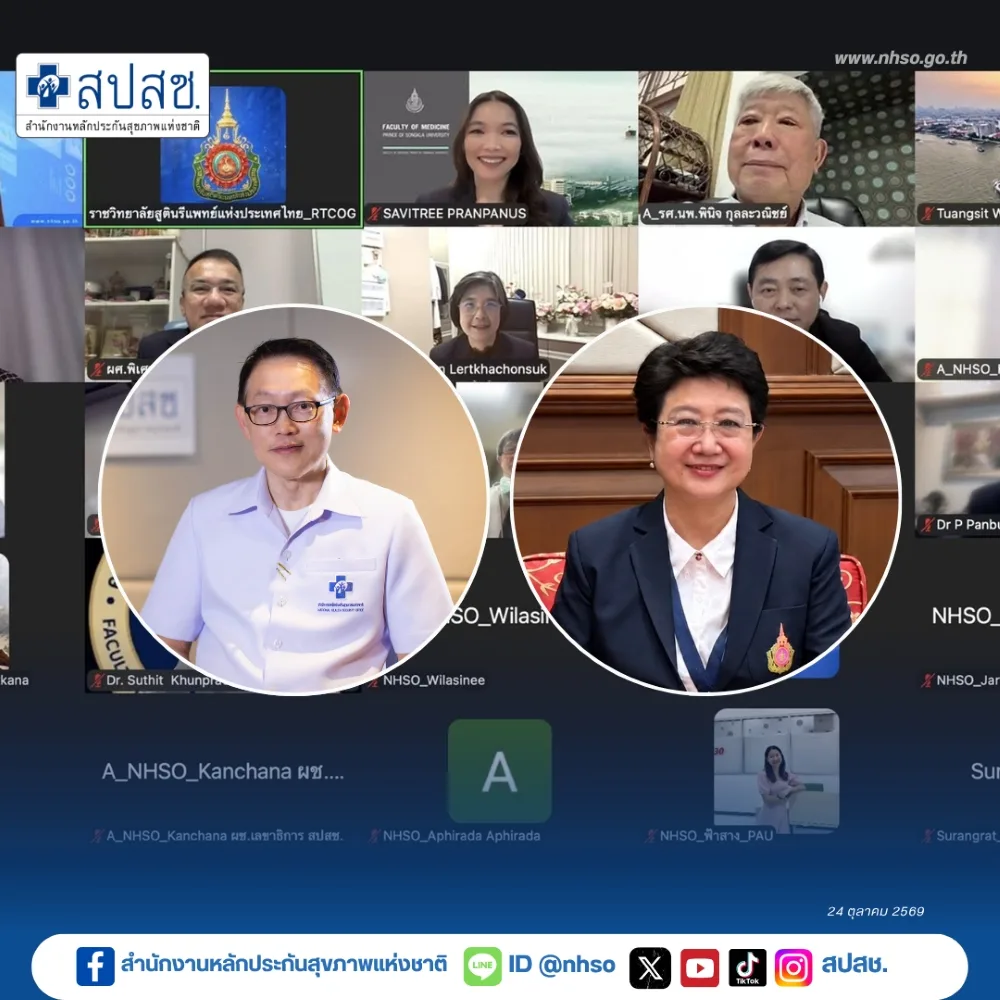Click circular portrait of woman in navy blazer
The width and height of the screenshot is (1000, 1000).
pos(707,500)
